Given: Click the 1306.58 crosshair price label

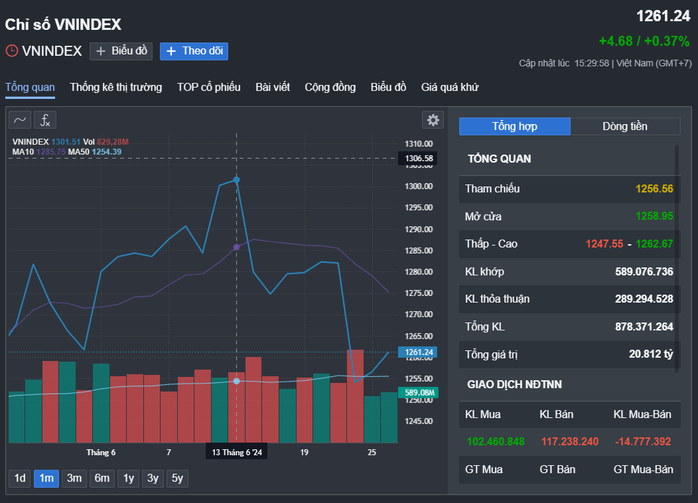Looking at the screenshot, I should point(418,158).
